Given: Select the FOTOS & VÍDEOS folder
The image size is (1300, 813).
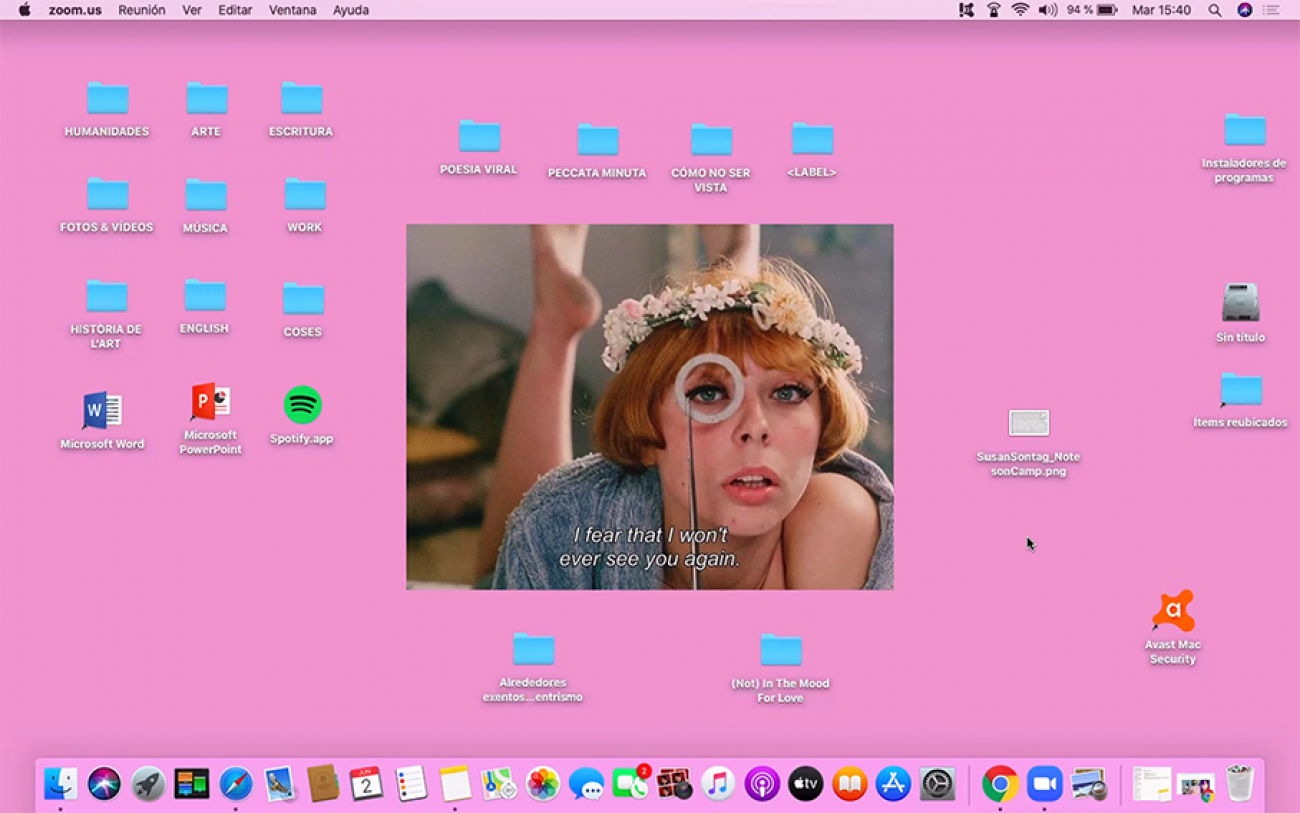Looking at the screenshot, I should click(107, 204).
